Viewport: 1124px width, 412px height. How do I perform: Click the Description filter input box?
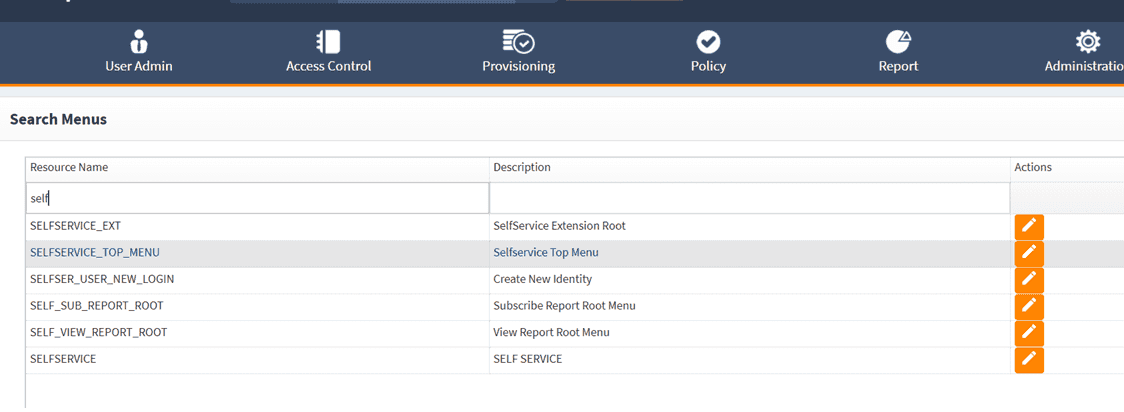[749, 198]
